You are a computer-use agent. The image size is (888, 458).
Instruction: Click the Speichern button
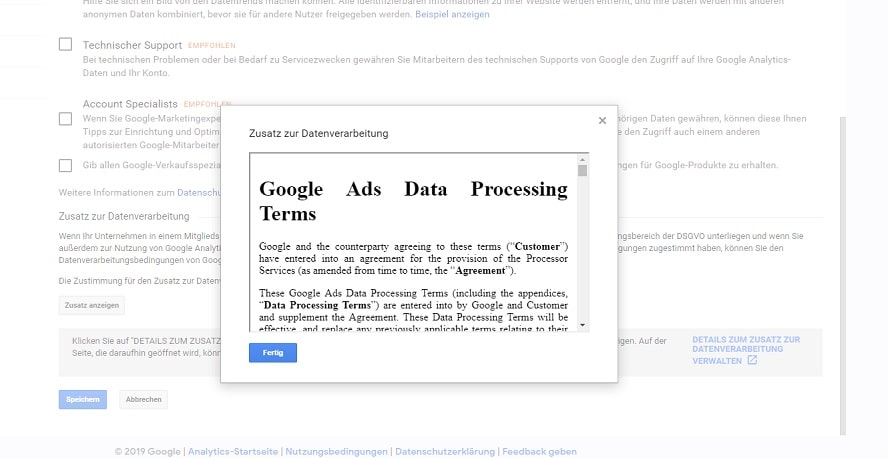pos(83,399)
